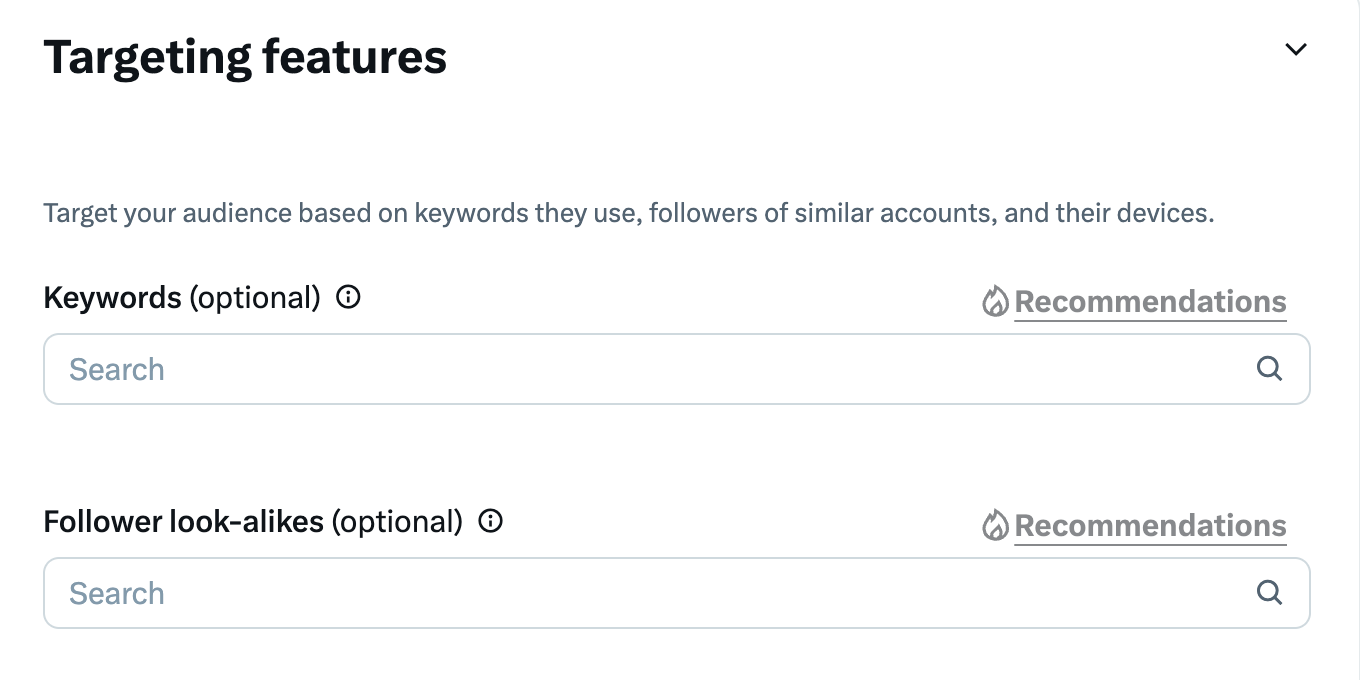View the Keywords tooltip via its circled-i icon

(347, 296)
